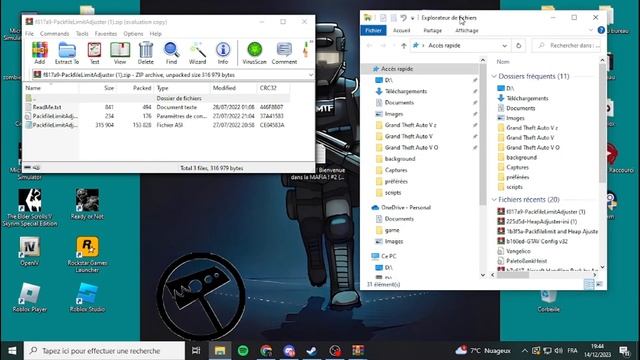The width and height of the screenshot is (640, 360).
Task: Open the File menu in WinRAR
Action: coord(29,33)
